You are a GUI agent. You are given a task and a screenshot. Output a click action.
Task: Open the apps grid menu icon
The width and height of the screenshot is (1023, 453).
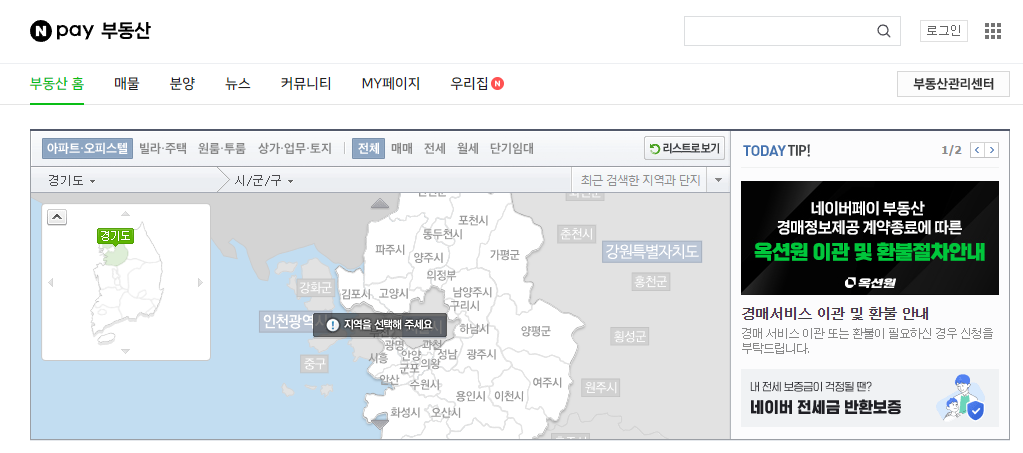(x=992, y=31)
